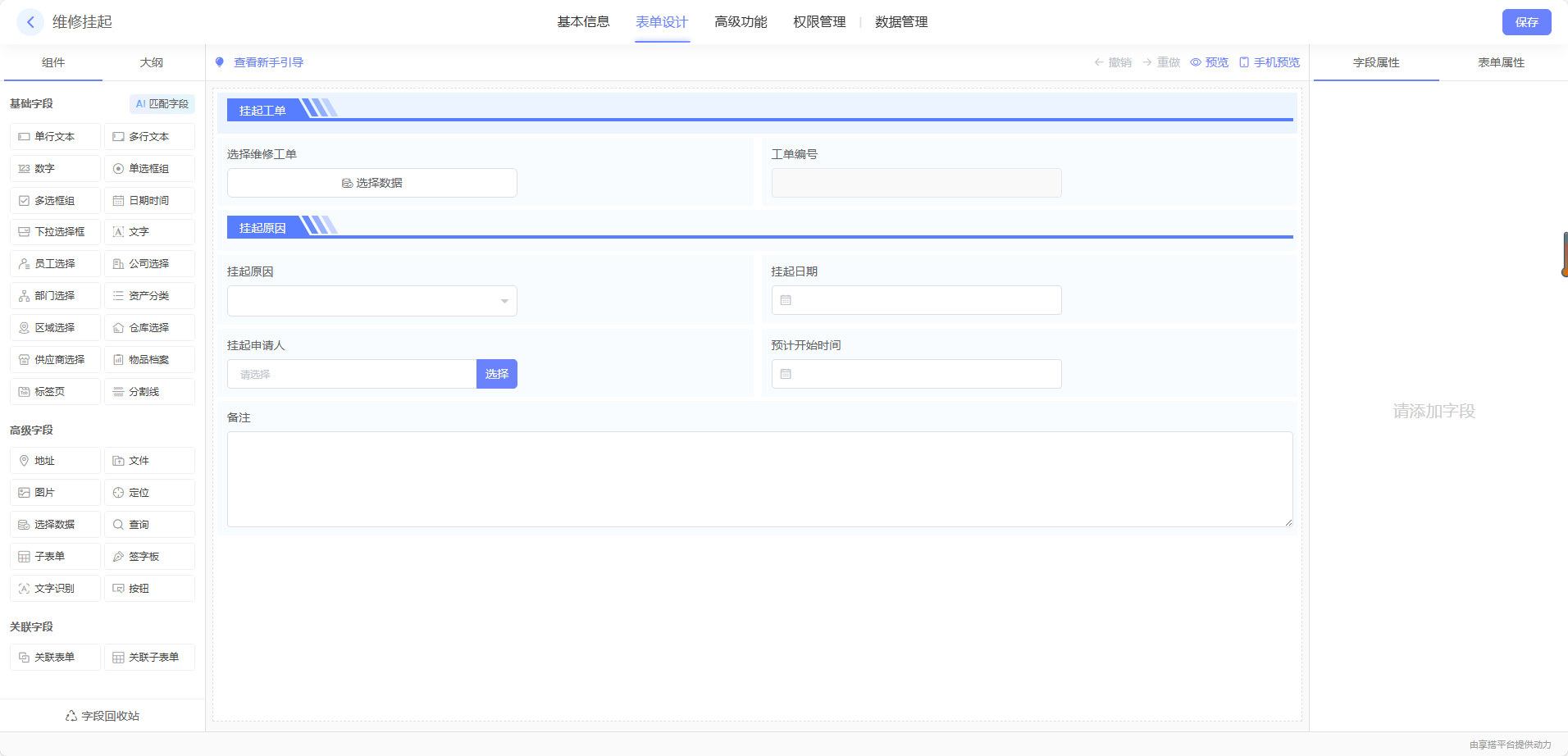Open the 挂起日期 date picker
Image resolution: width=1568 pixels, height=756 pixels.
[x=916, y=300]
